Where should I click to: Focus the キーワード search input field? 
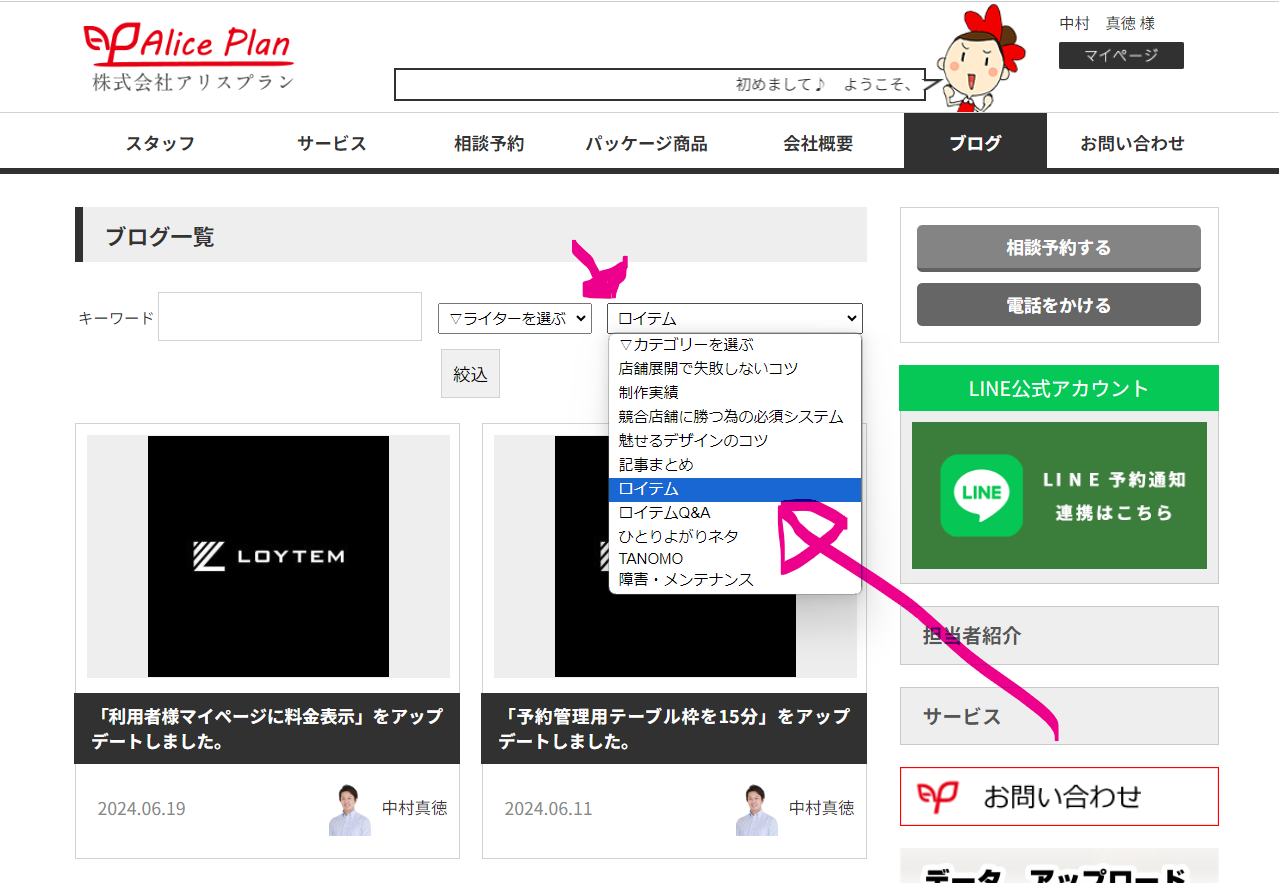[x=290, y=316]
